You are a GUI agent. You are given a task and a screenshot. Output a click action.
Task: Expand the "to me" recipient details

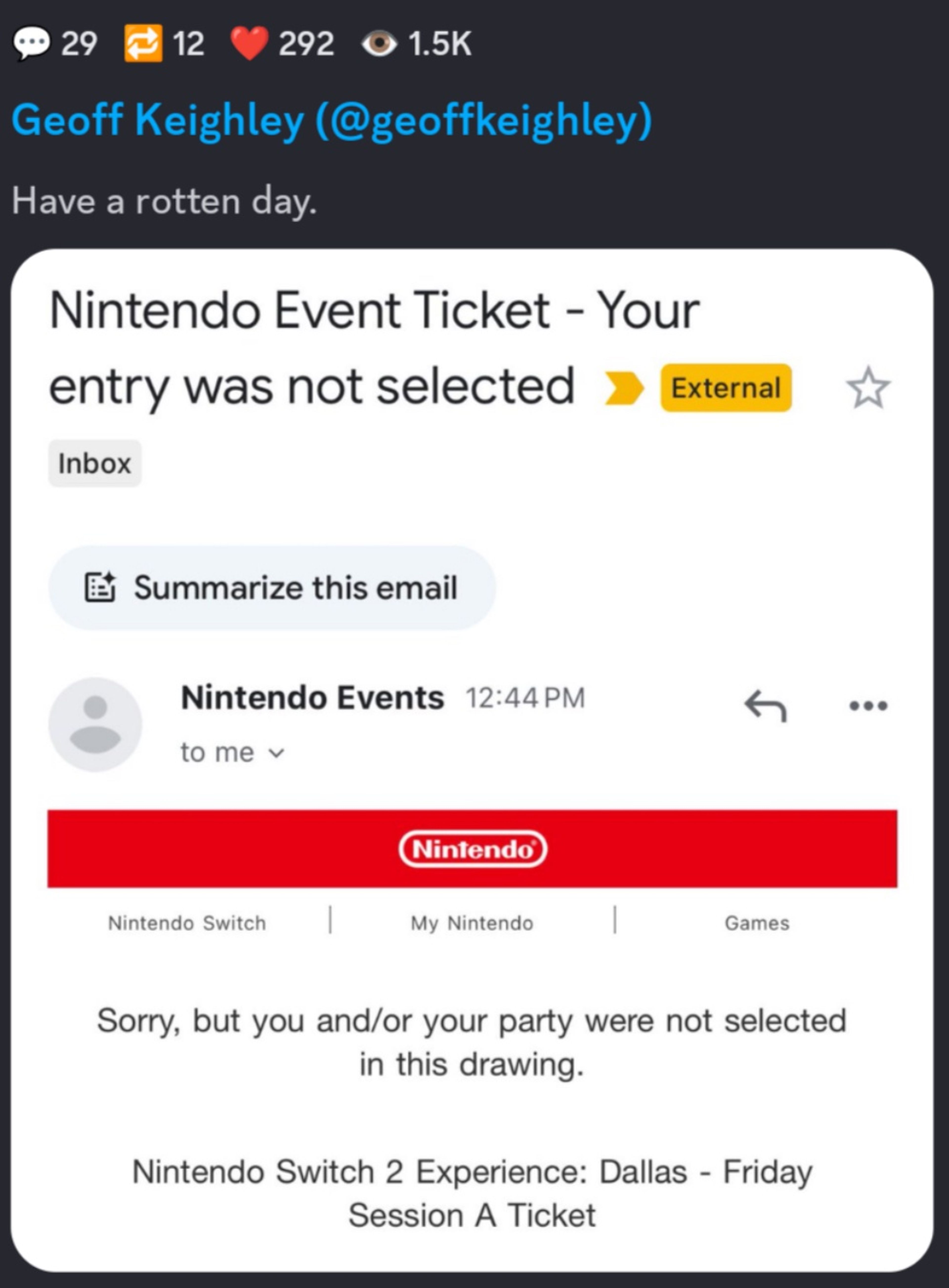[232, 752]
